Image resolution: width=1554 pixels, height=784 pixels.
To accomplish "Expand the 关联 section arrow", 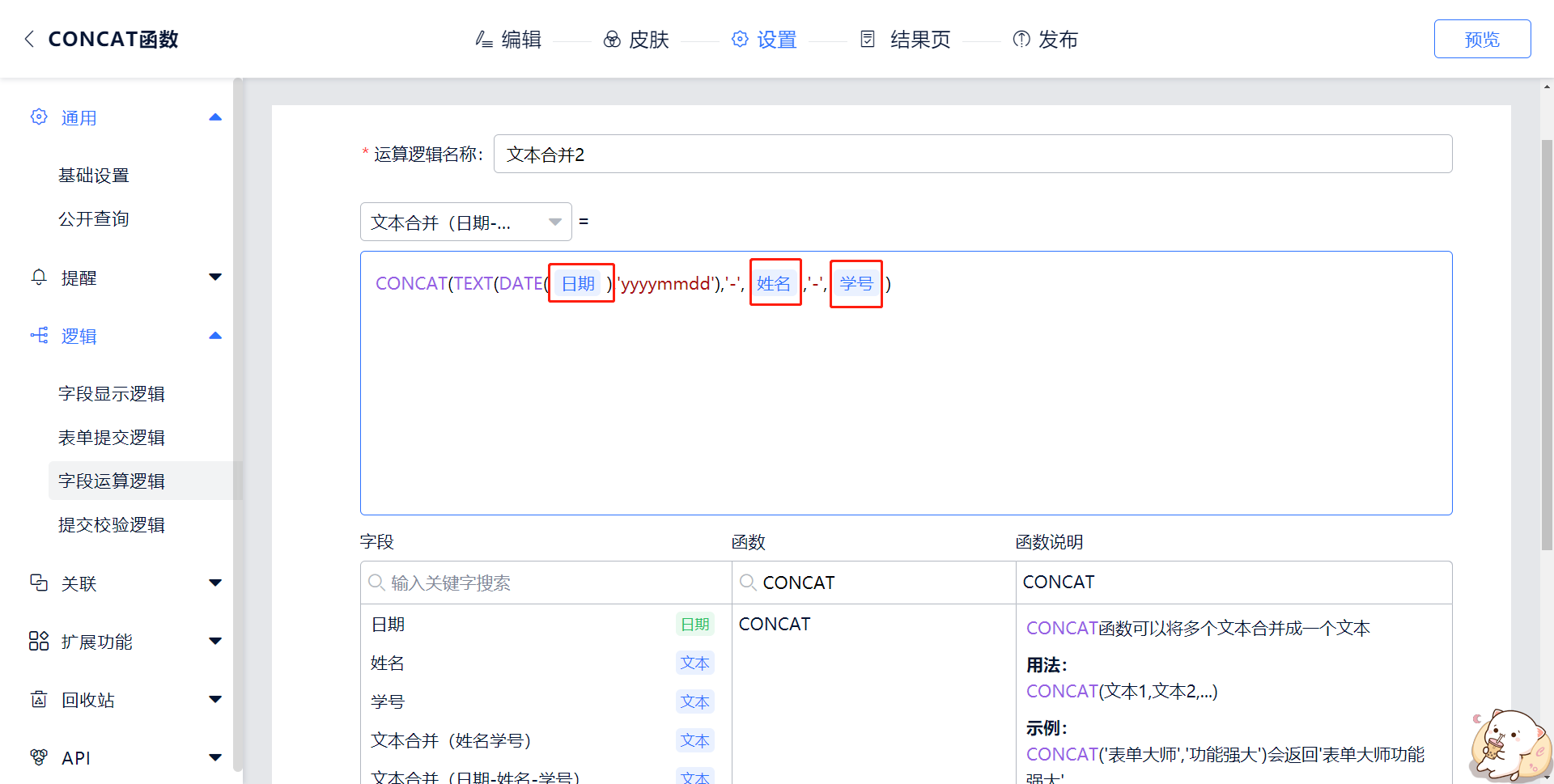I will click(215, 583).
